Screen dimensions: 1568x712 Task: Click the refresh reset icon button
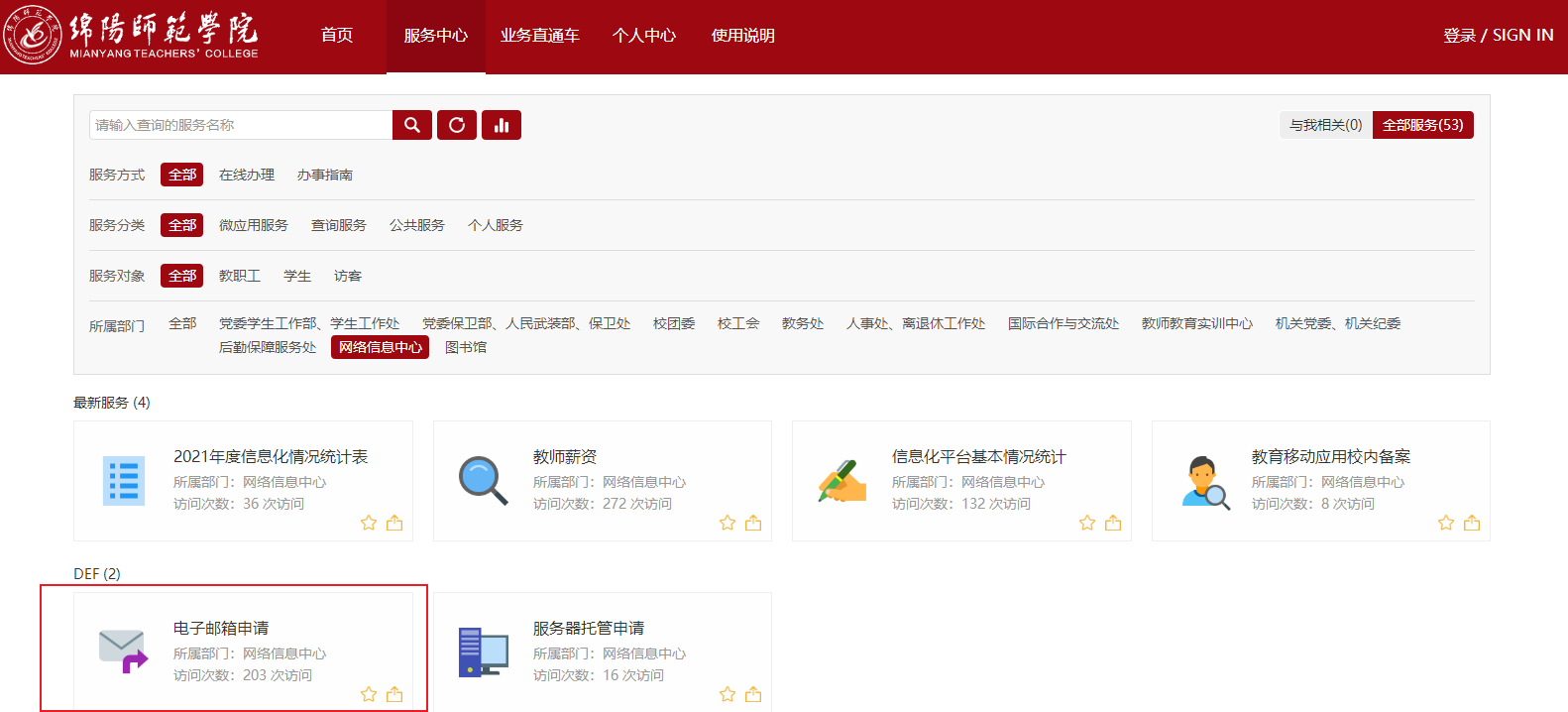[457, 125]
